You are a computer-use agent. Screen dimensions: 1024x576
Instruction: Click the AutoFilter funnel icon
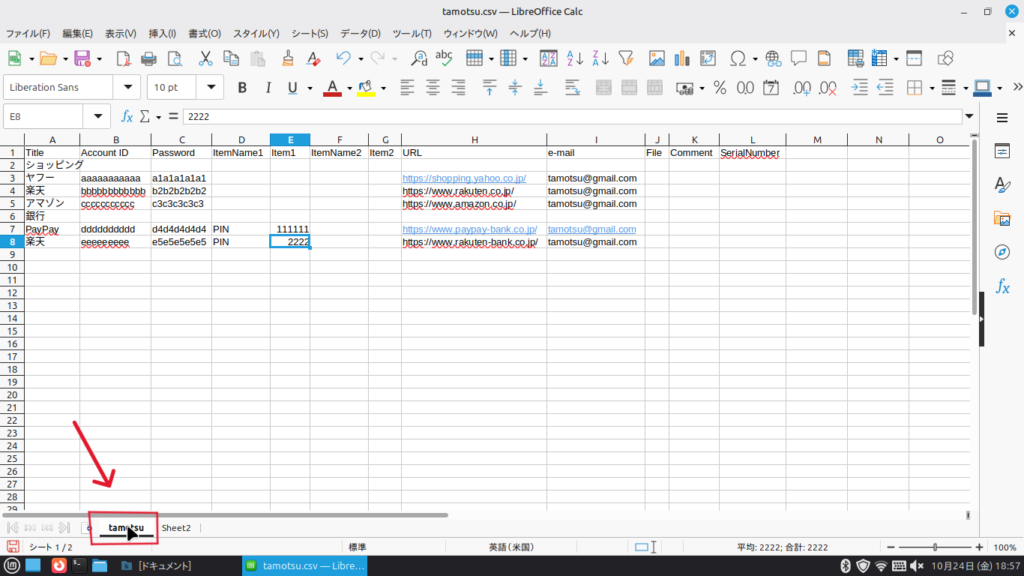pyautogui.click(x=626, y=58)
